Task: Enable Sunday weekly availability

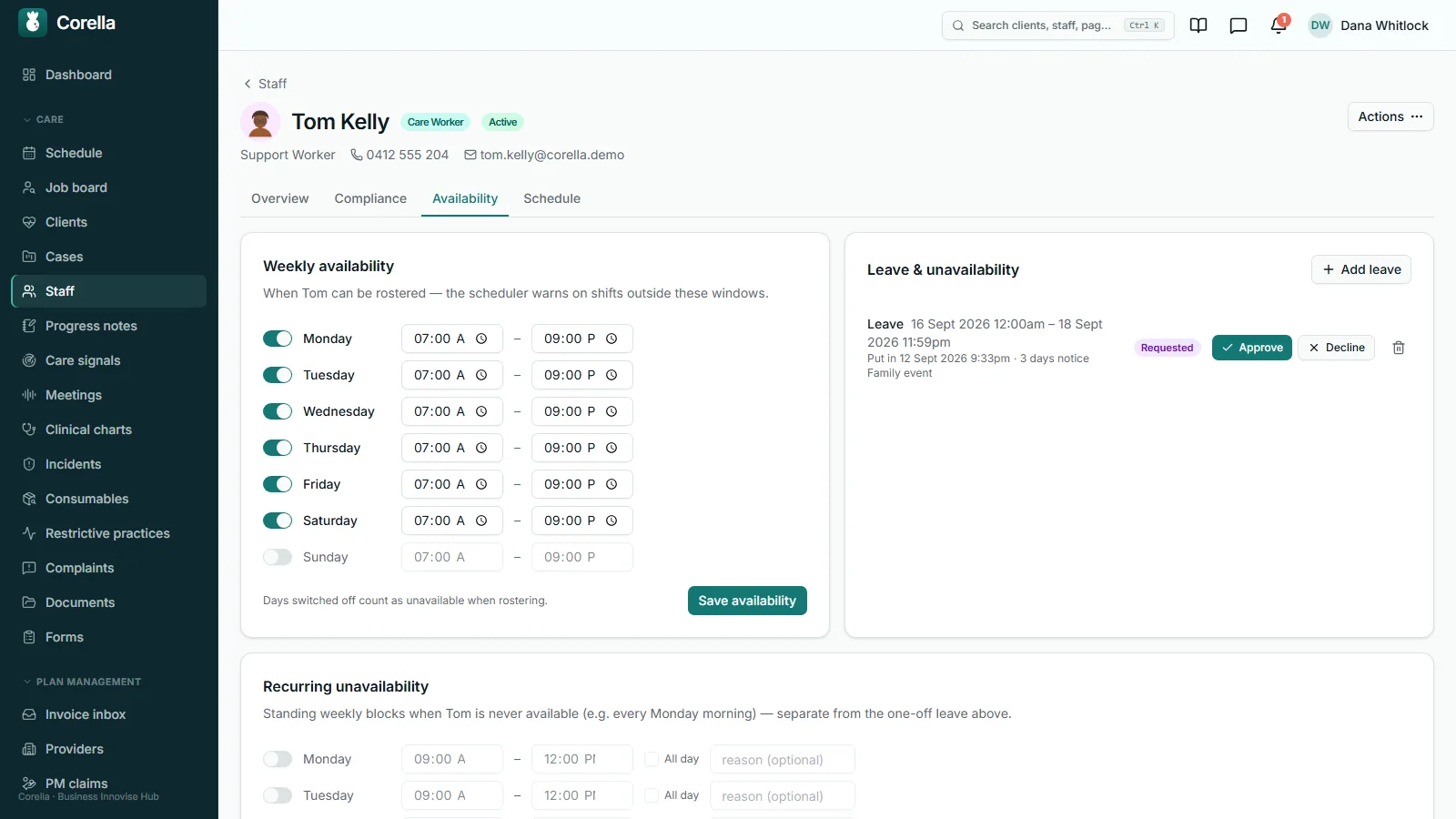Action: tap(278, 557)
